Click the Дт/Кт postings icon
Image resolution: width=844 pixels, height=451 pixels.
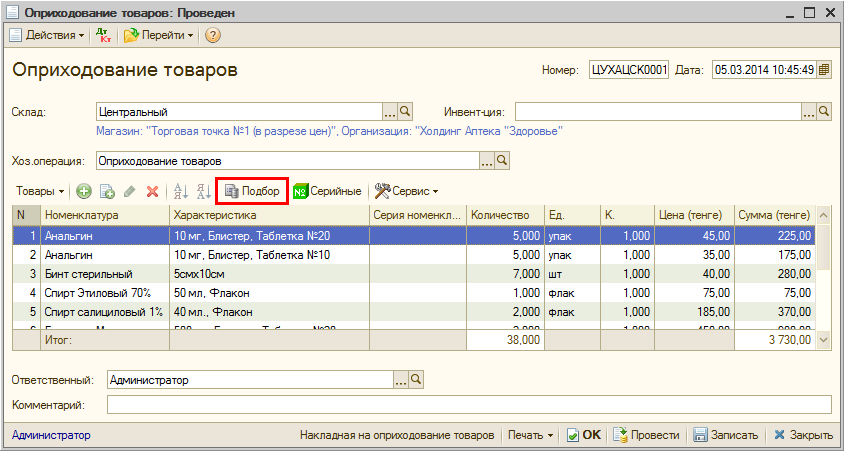(103, 35)
